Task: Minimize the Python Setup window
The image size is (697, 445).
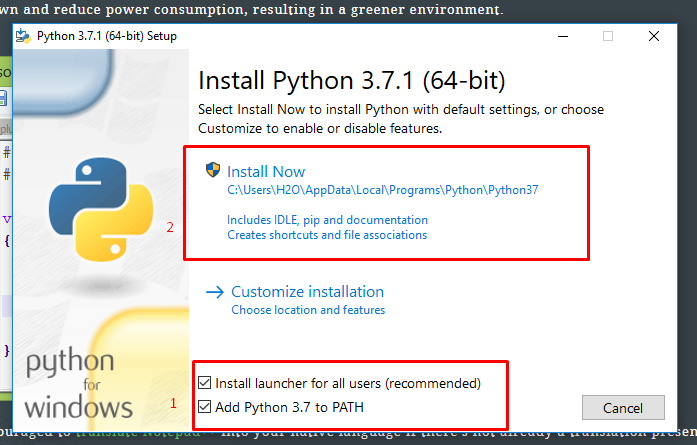Action: (563, 36)
